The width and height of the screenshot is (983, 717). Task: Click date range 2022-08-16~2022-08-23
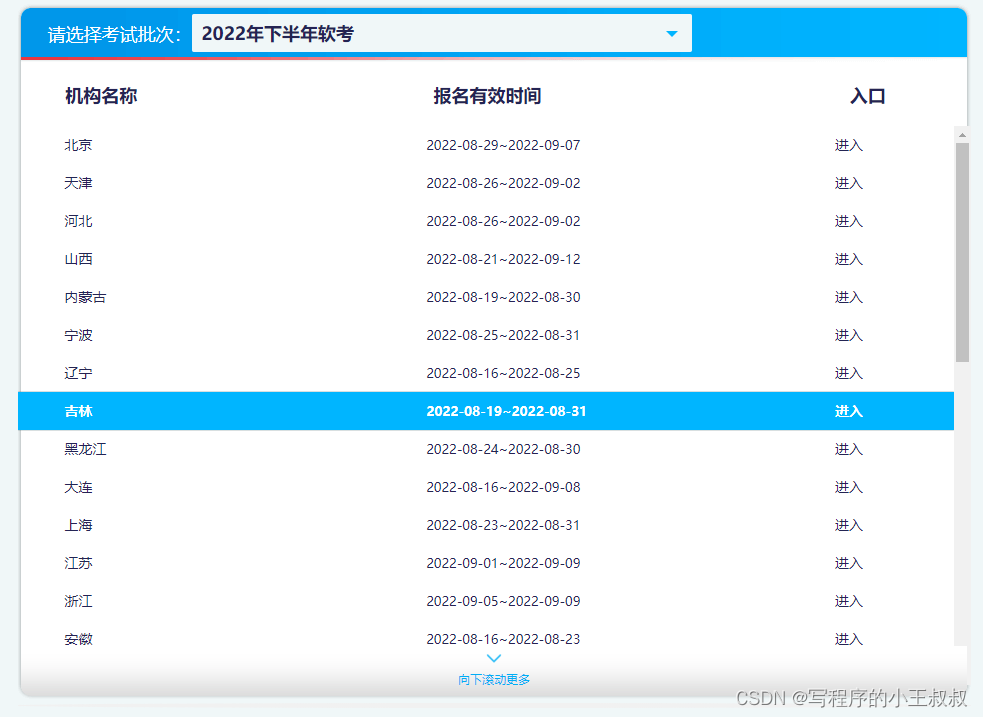click(x=503, y=639)
